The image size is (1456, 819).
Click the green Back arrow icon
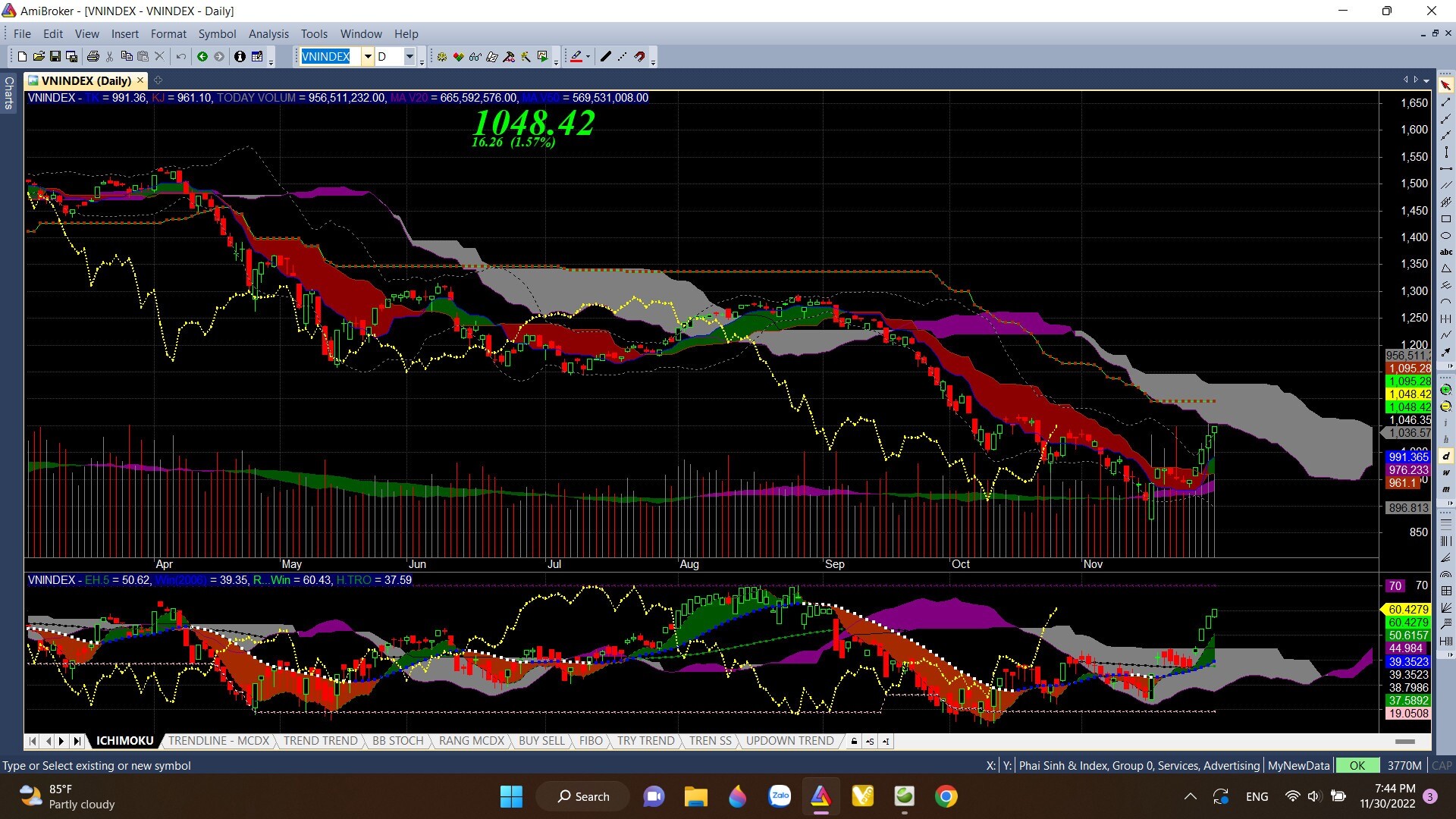[202, 57]
